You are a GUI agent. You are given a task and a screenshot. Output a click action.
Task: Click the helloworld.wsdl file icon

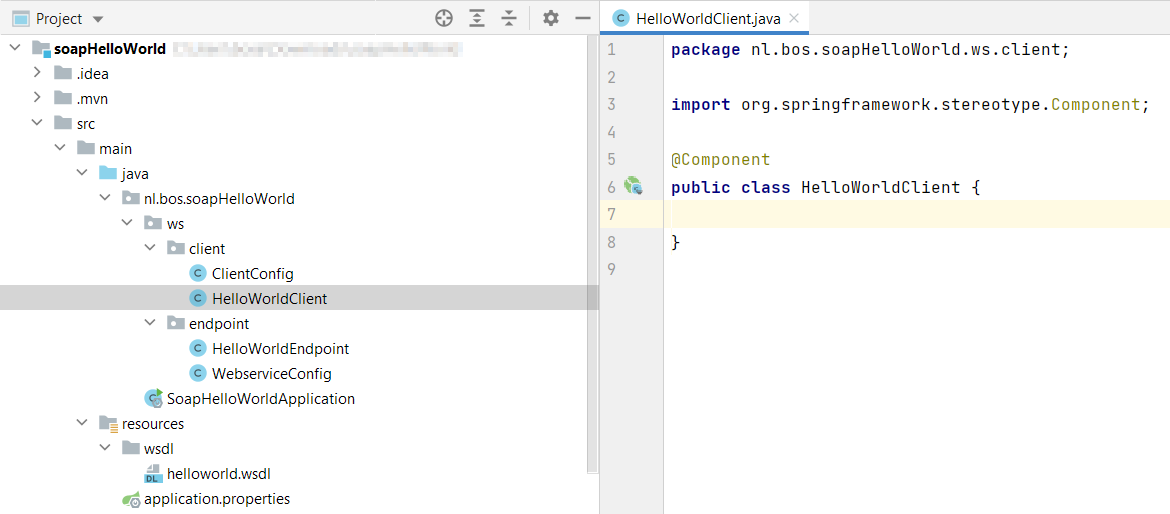point(153,474)
